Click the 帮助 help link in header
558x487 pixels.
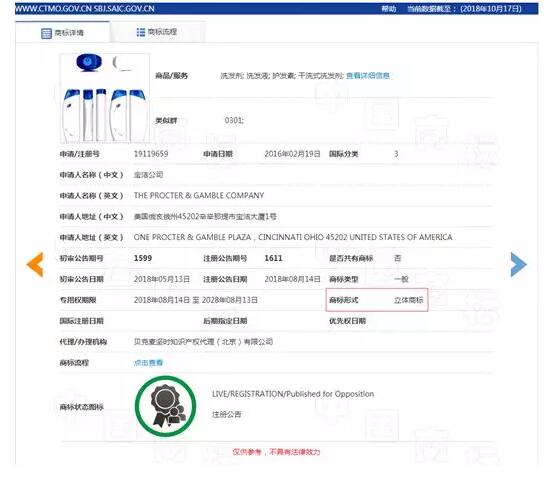(x=389, y=9)
